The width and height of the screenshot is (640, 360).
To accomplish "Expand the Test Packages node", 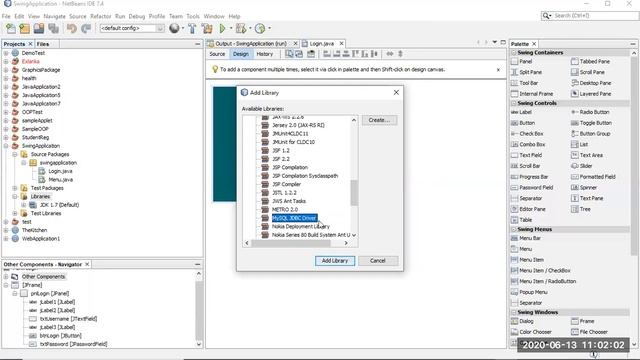I will pyautogui.click(x=15, y=188).
